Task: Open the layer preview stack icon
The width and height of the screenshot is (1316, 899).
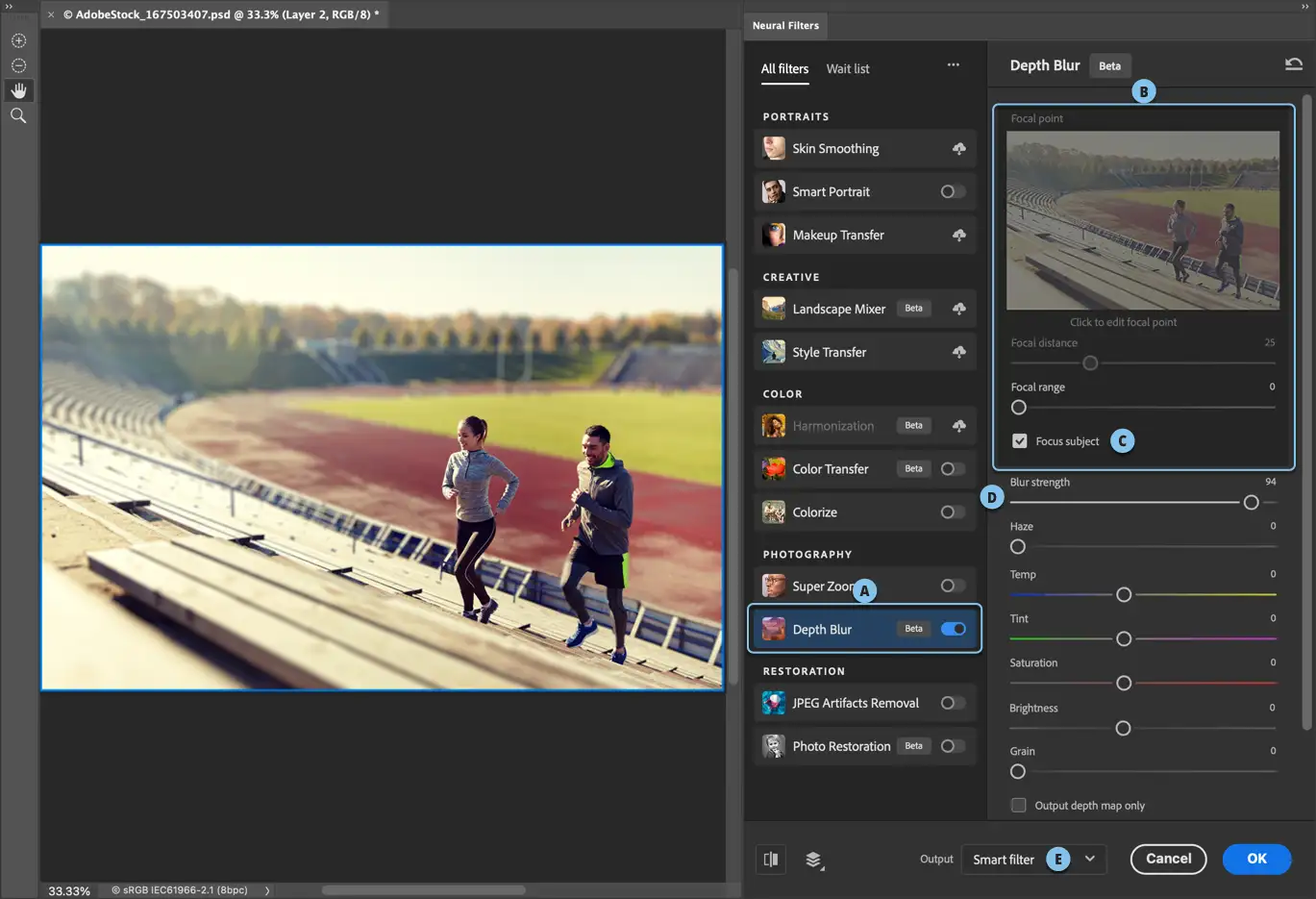Action: [814, 860]
